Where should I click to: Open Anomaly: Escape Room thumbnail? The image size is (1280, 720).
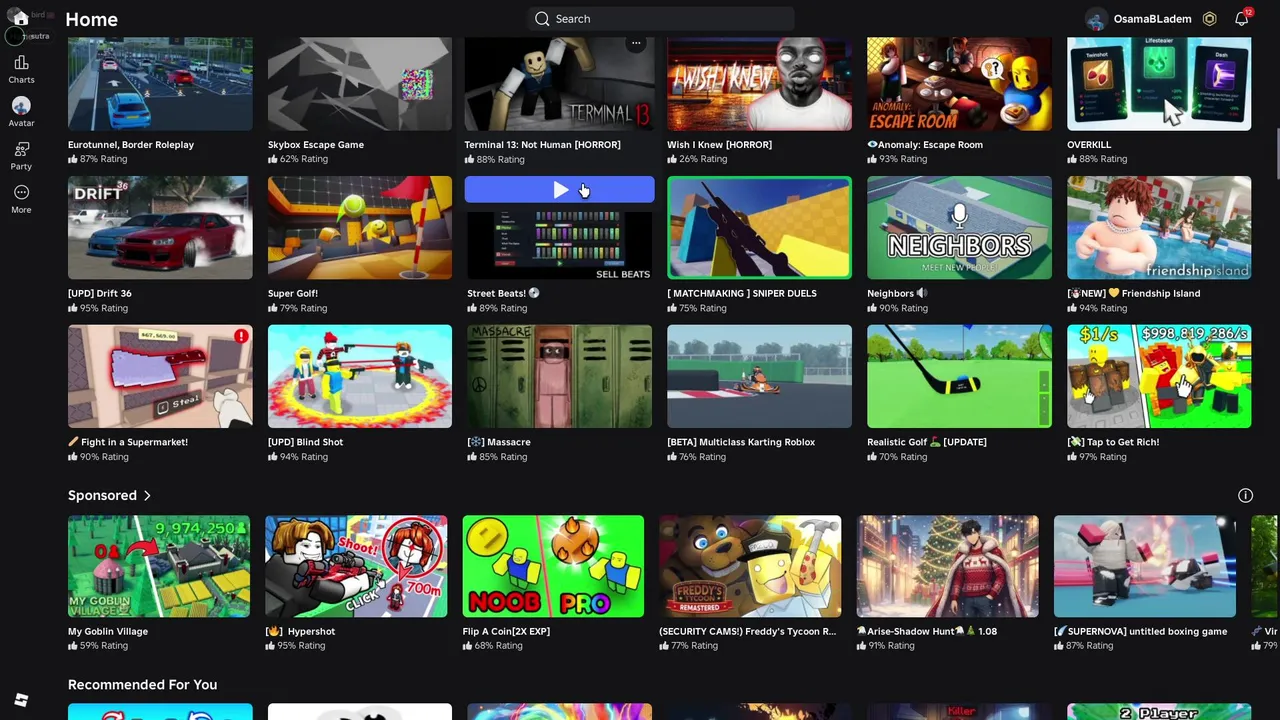pos(959,84)
